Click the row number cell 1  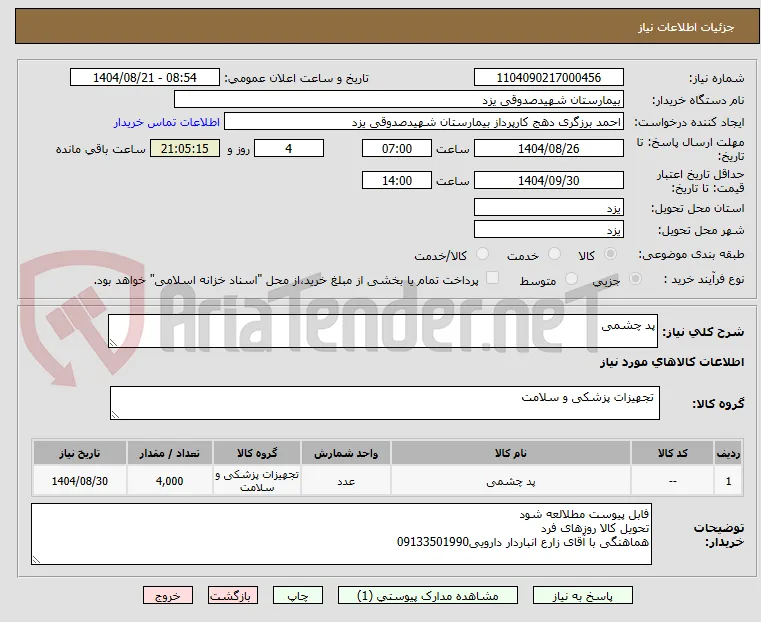pos(728,481)
